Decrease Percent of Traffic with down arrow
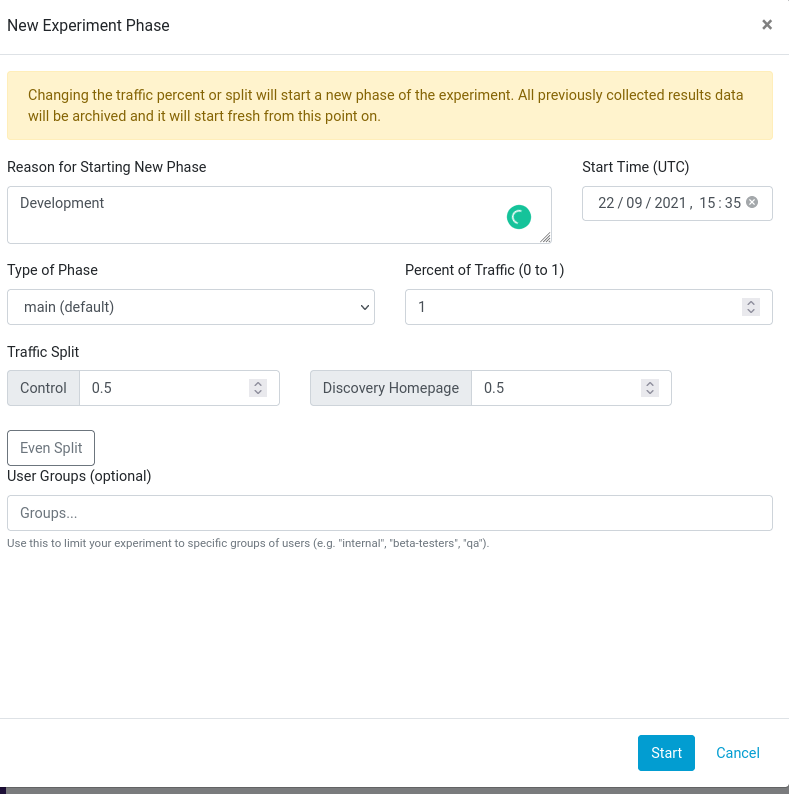789x794 pixels. click(x=751, y=312)
